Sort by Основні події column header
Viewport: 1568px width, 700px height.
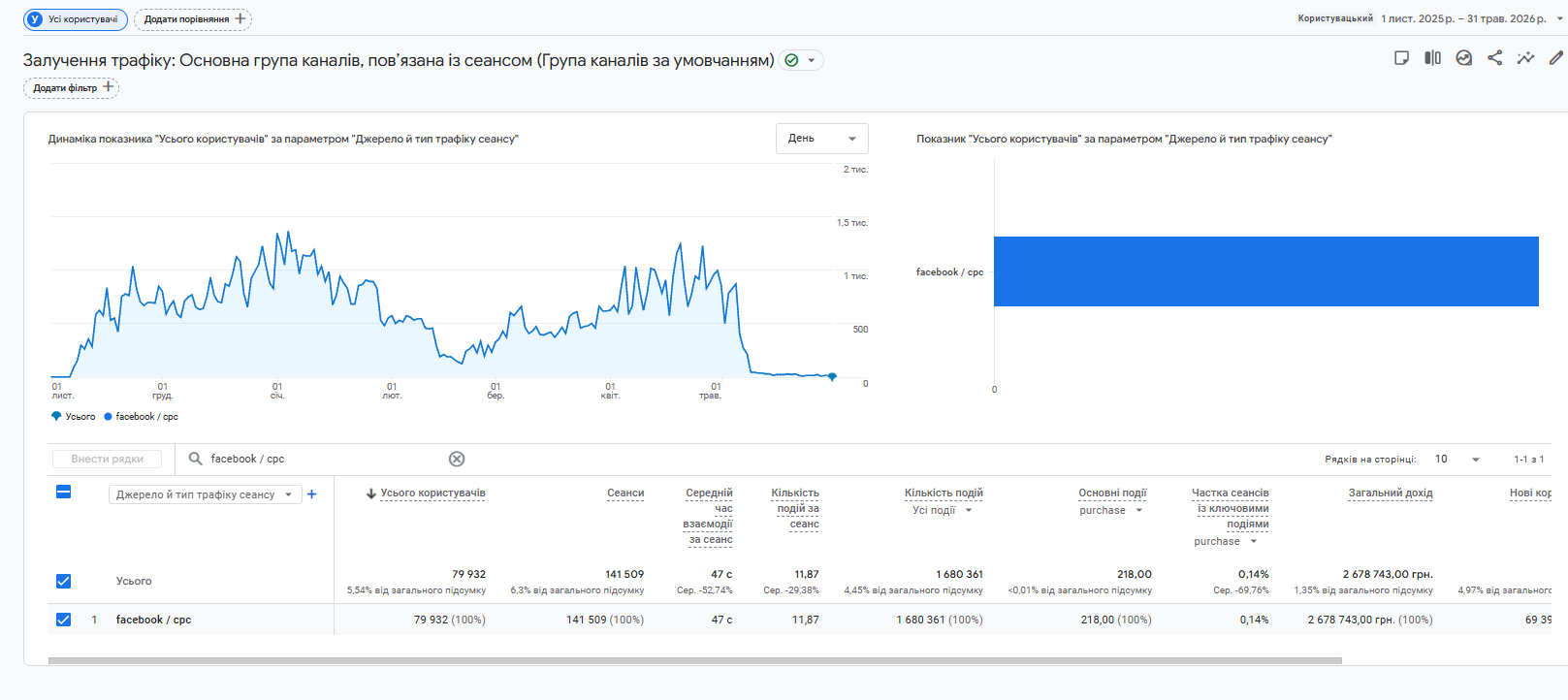tap(1112, 493)
